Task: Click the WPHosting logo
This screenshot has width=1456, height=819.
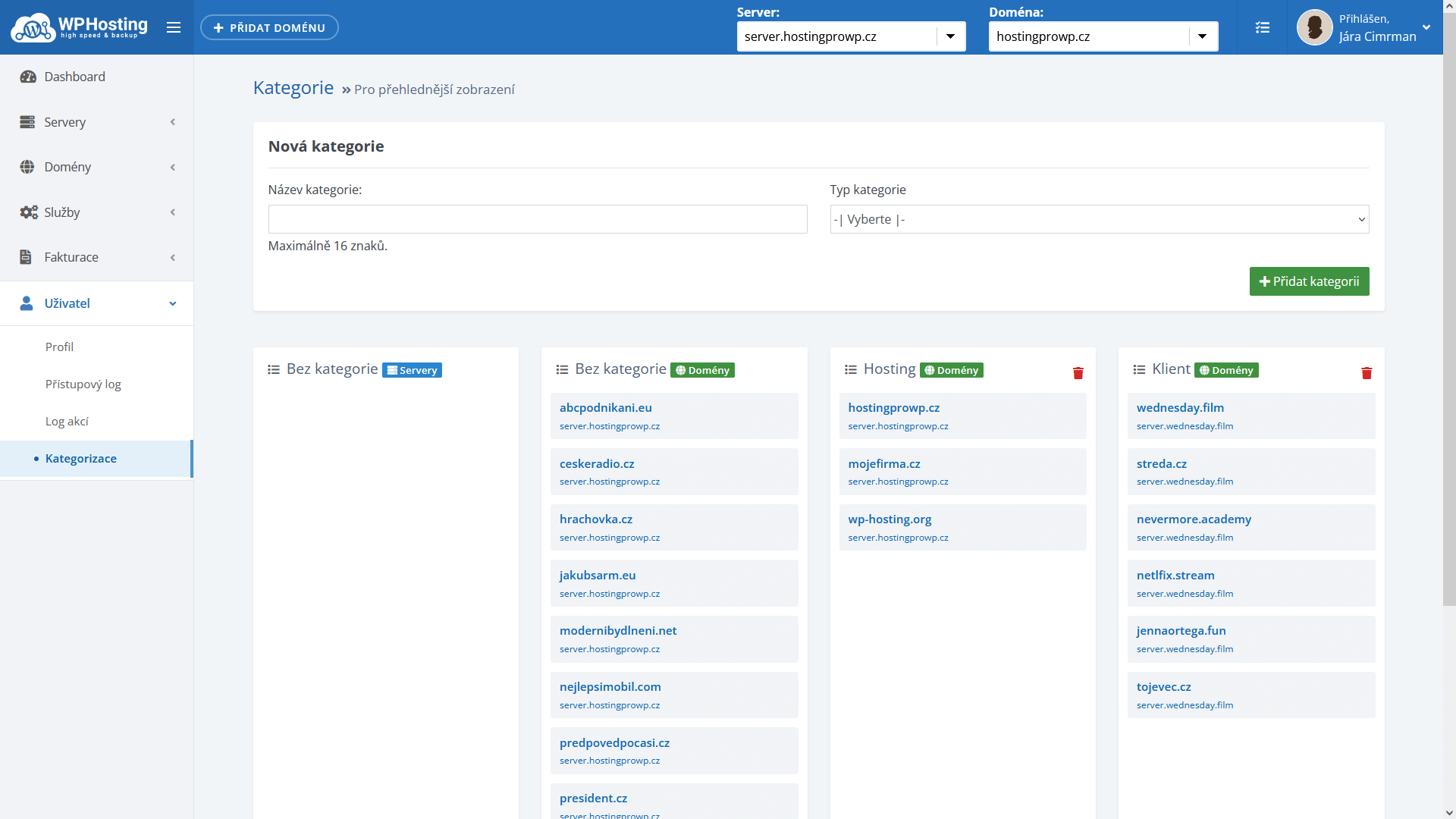Action: 79,27
